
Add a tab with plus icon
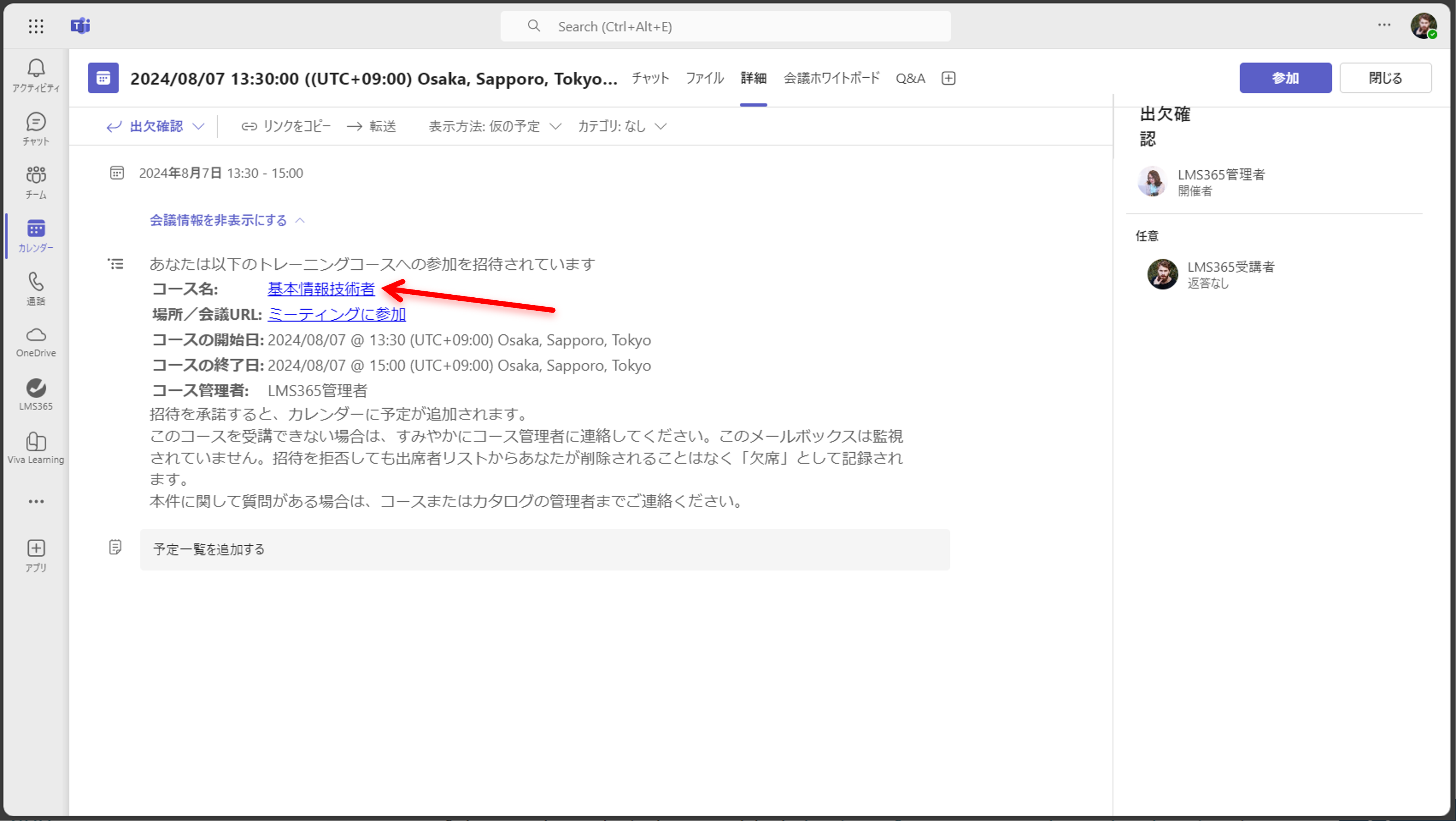(949, 78)
